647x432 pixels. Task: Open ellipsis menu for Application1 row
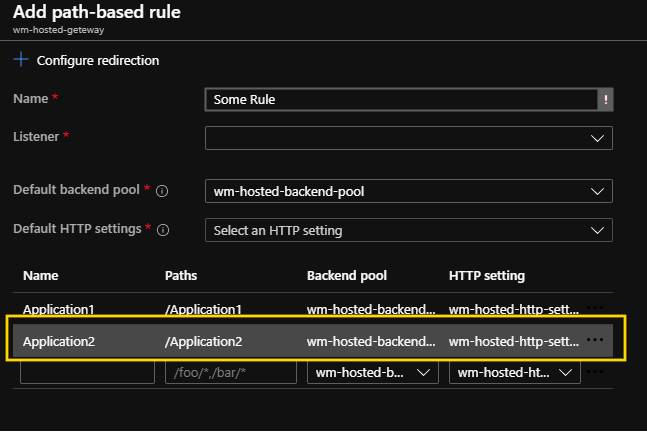coord(595,307)
